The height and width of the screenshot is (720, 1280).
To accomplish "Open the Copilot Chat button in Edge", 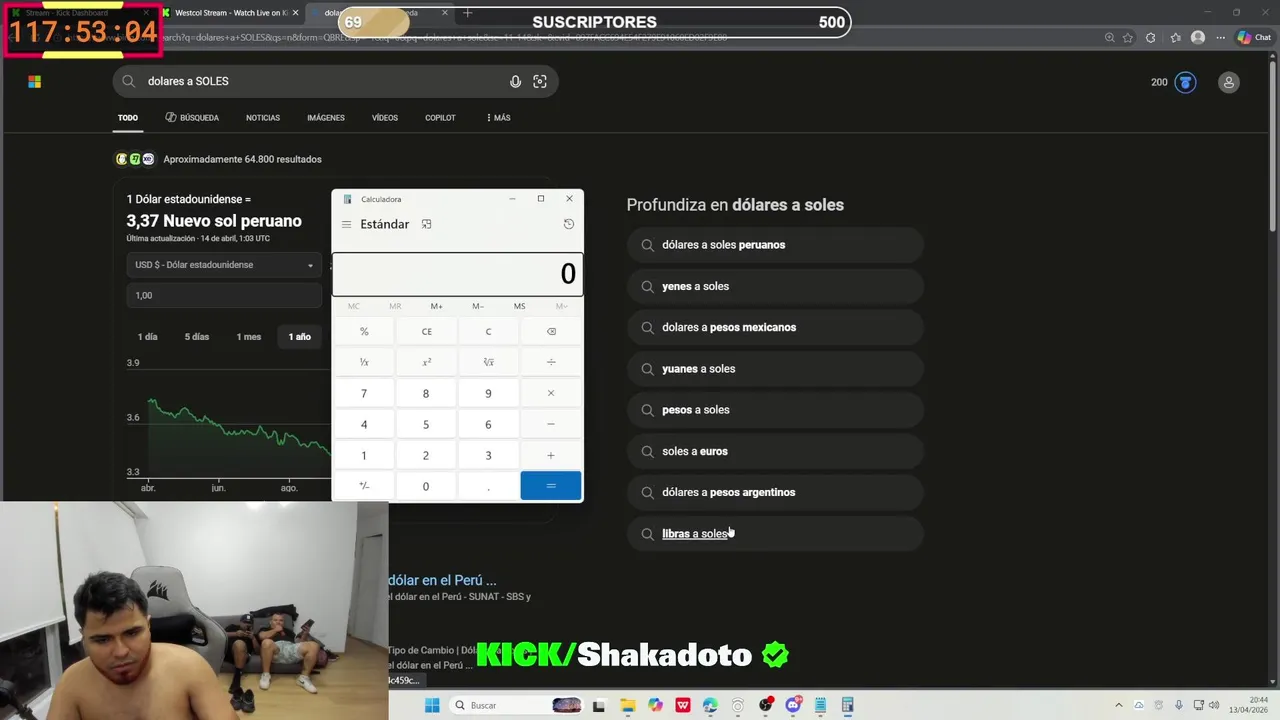I will (x=1253, y=37).
